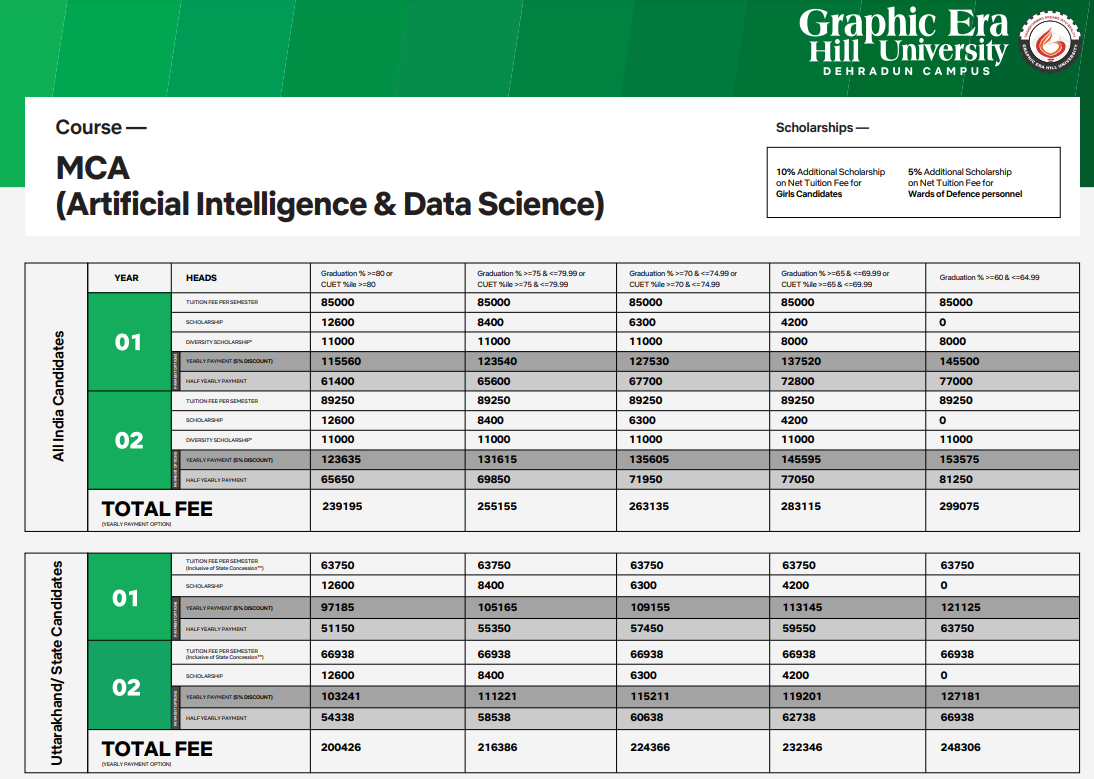
Task: Click the All India Candidates vertical label
Action: pos(58,396)
